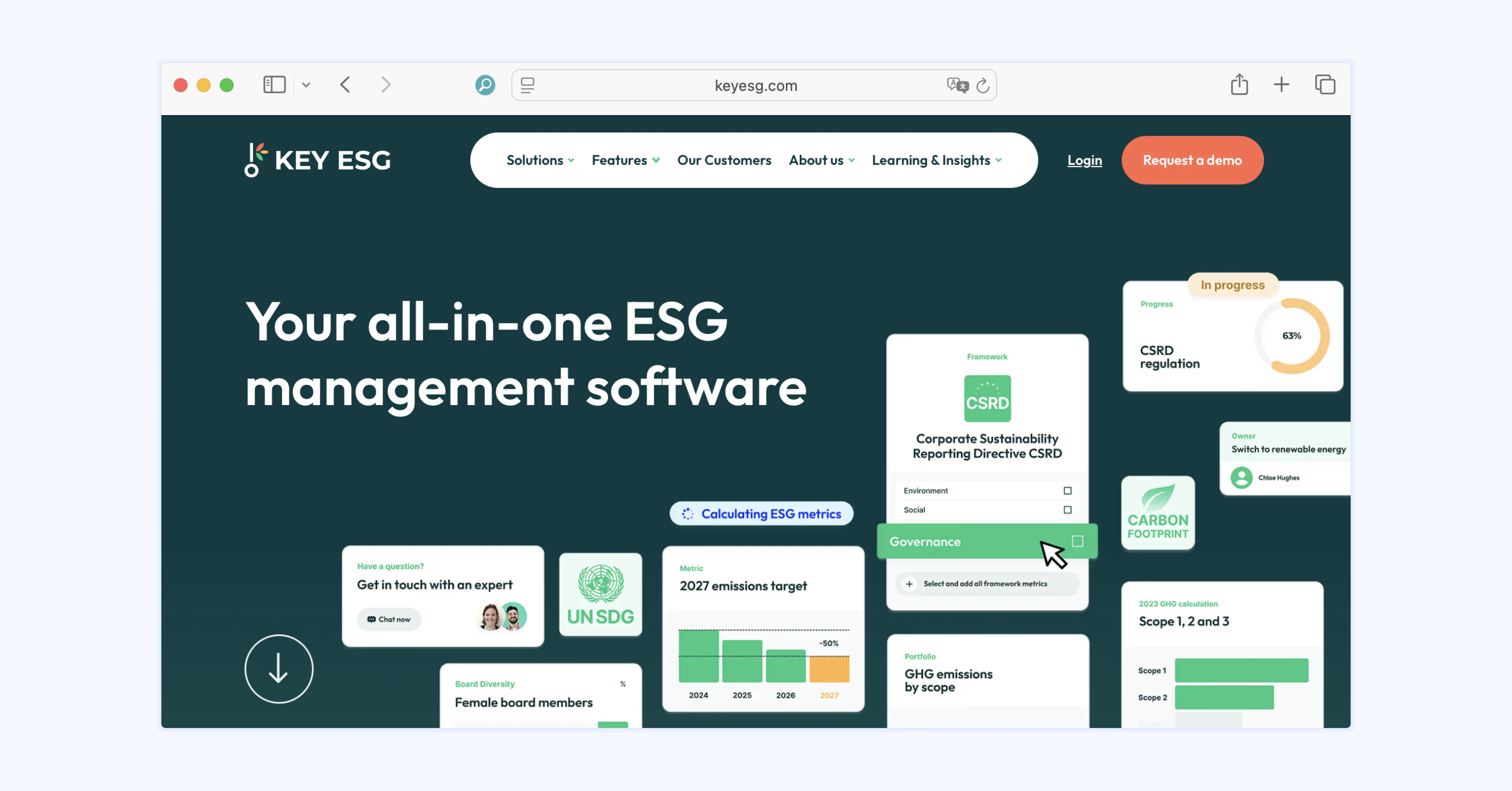The height and width of the screenshot is (791, 1512).
Task: Click the translate page icon
Action: pos(957,85)
